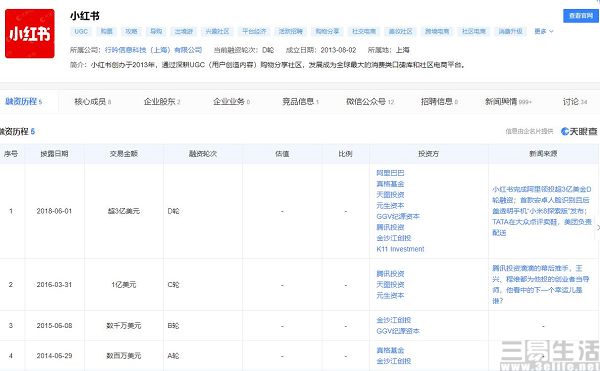Select the 出境游 tag
Image resolution: width=600 pixels, height=371 pixels.
click(184, 31)
